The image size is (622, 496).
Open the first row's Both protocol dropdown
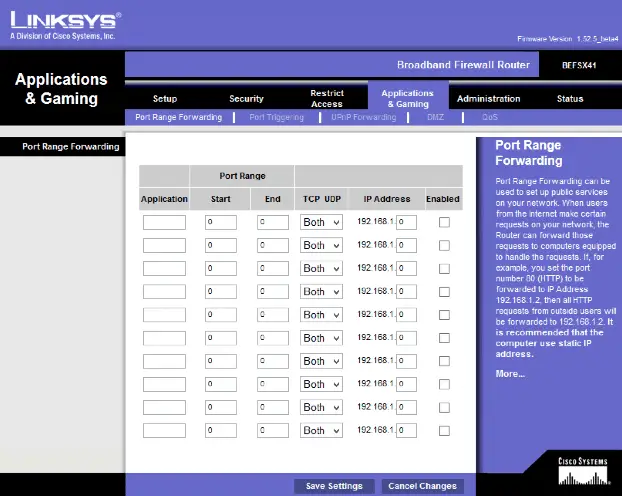[321, 222]
